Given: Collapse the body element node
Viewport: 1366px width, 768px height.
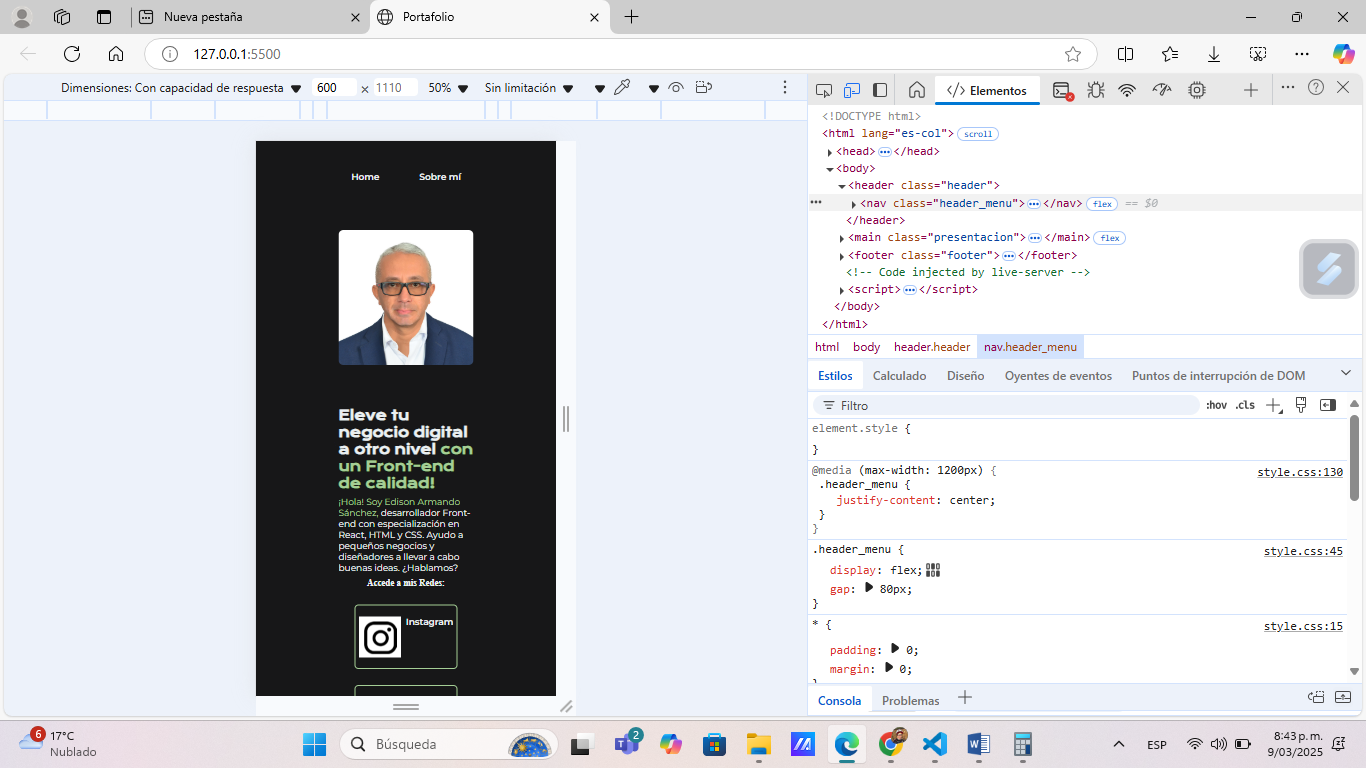Looking at the screenshot, I should (830, 169).
